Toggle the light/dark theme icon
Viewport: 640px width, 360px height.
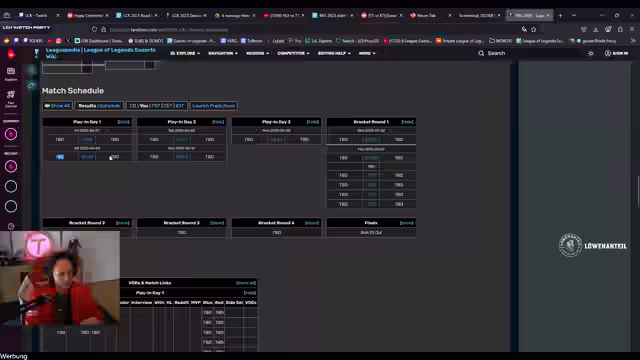[x=591, y=53]
